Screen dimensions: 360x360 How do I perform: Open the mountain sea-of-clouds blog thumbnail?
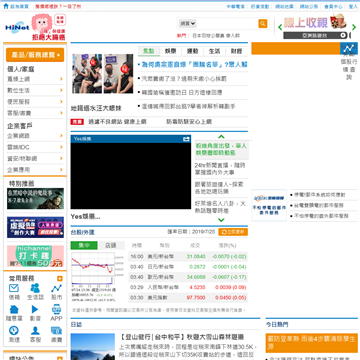pos(93,347)
